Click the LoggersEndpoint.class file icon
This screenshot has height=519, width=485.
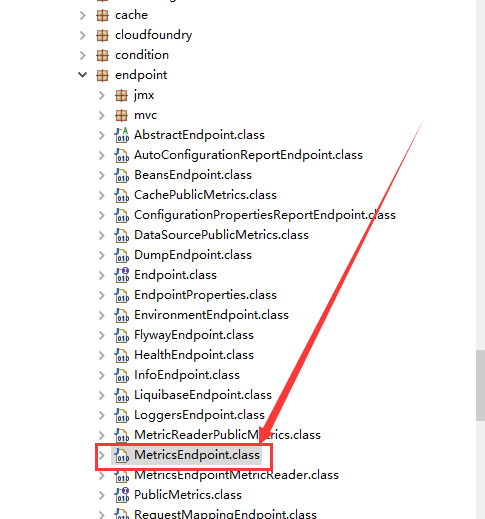coord(122,415)
